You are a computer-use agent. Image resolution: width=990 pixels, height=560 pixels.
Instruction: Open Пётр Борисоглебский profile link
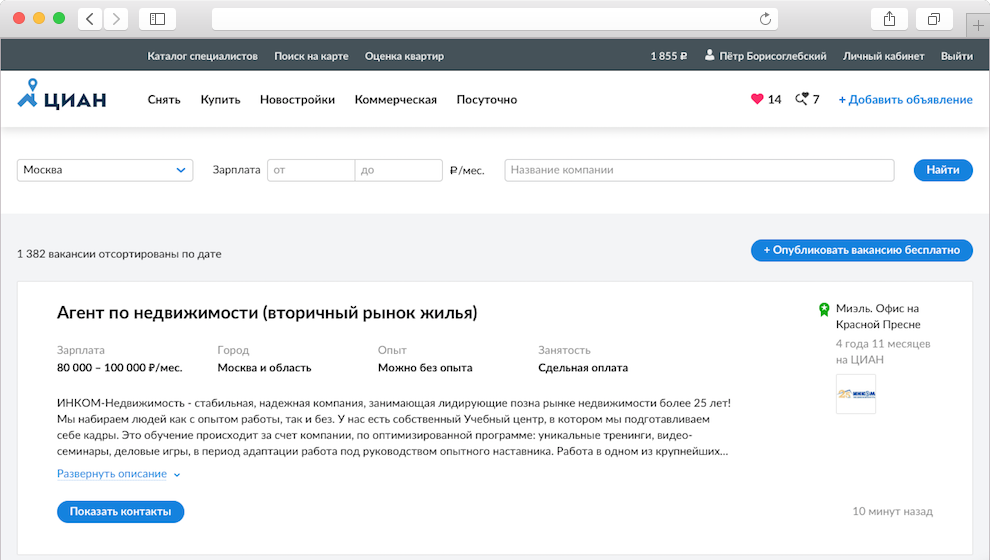coord(773,56)
